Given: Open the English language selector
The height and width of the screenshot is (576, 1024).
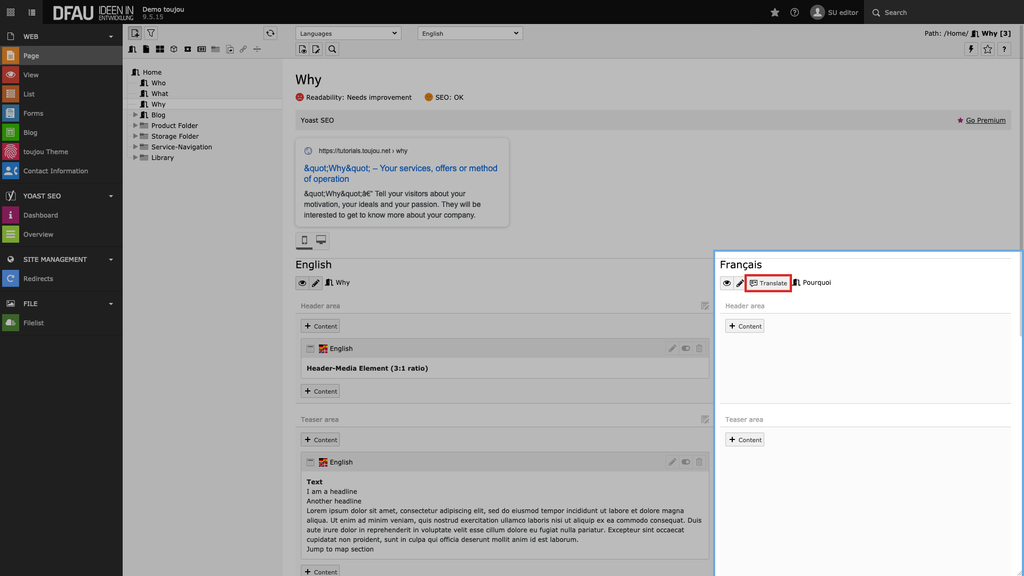Looking at the screenshot, I should point(470,33).
